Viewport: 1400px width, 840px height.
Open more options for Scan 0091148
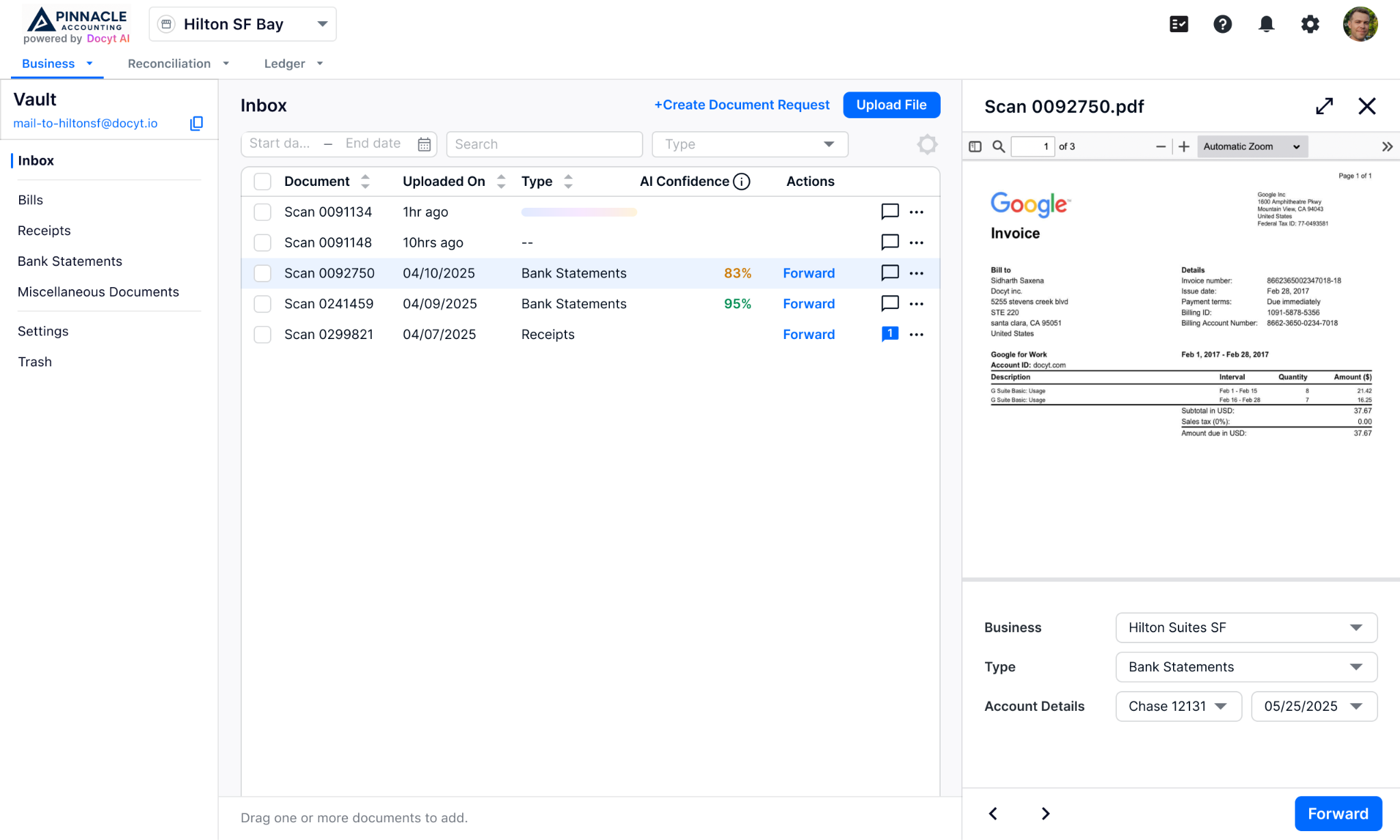click(x=917, y=243)
